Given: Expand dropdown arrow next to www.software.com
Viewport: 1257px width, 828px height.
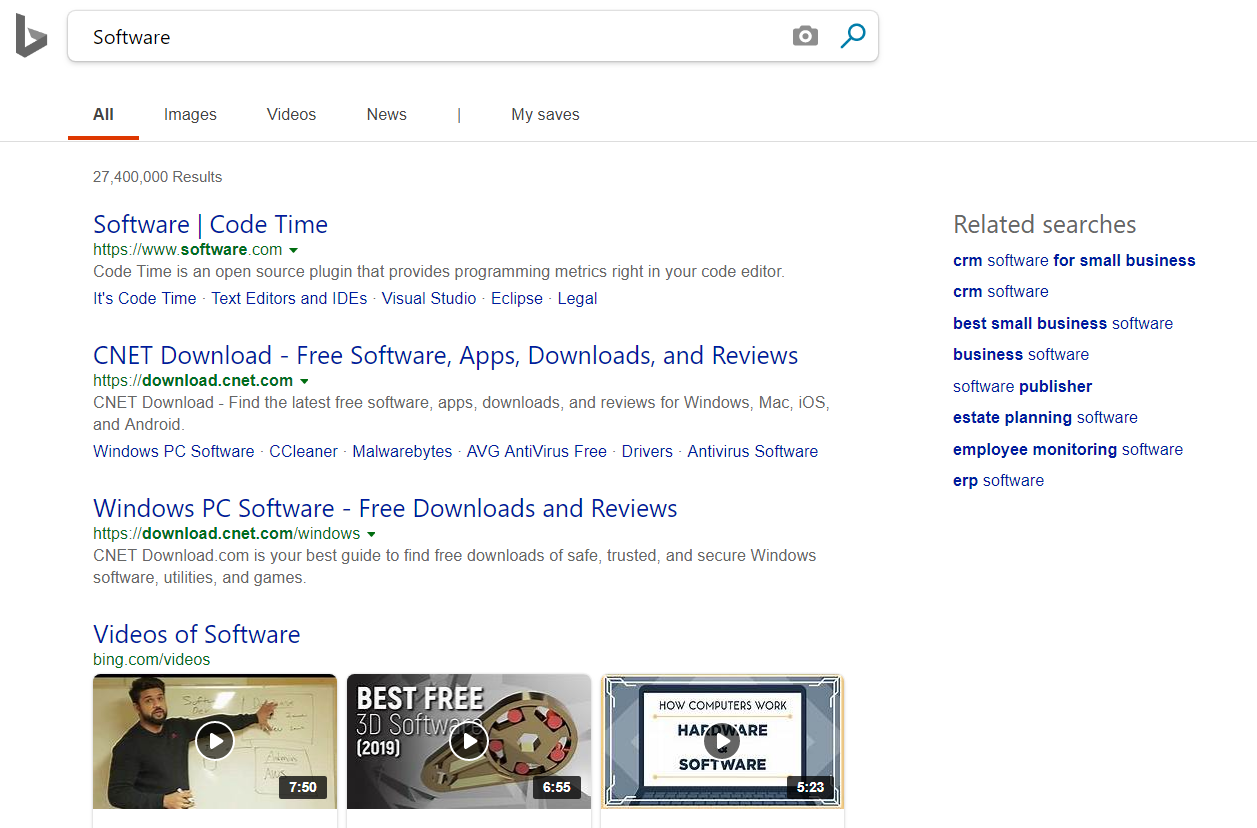Looking at the screenshot, I should (294, 250).
